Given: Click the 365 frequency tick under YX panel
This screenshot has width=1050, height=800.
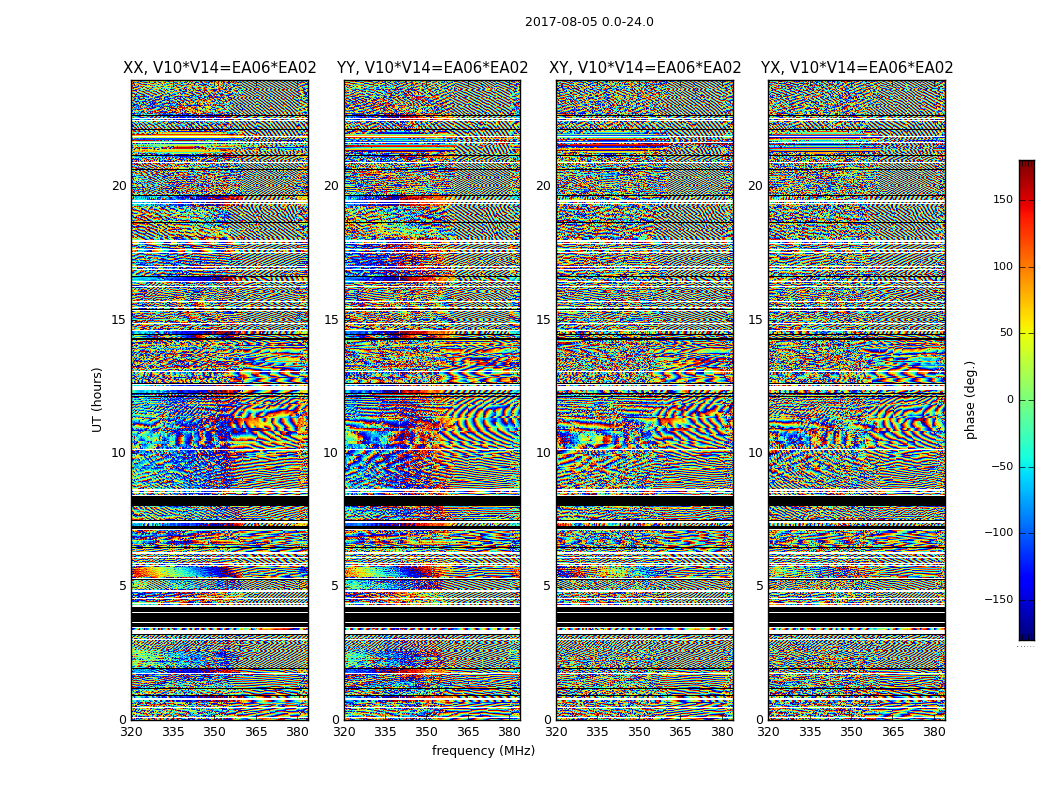Looking at the screenshot, I should click(893, 732).
